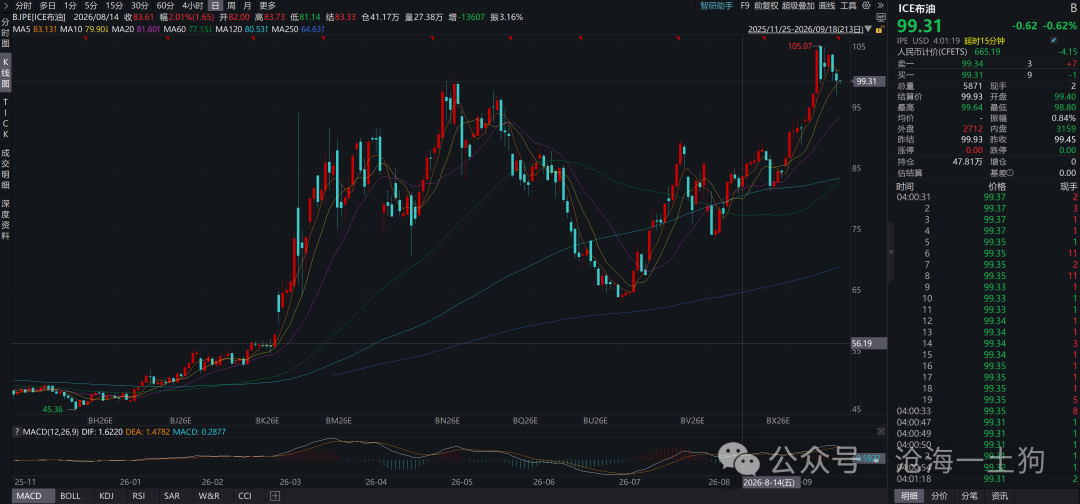Add a new indicator with the plus icon
The width and height of the screenshot is (1080, 504).
[x=275, y=496]
